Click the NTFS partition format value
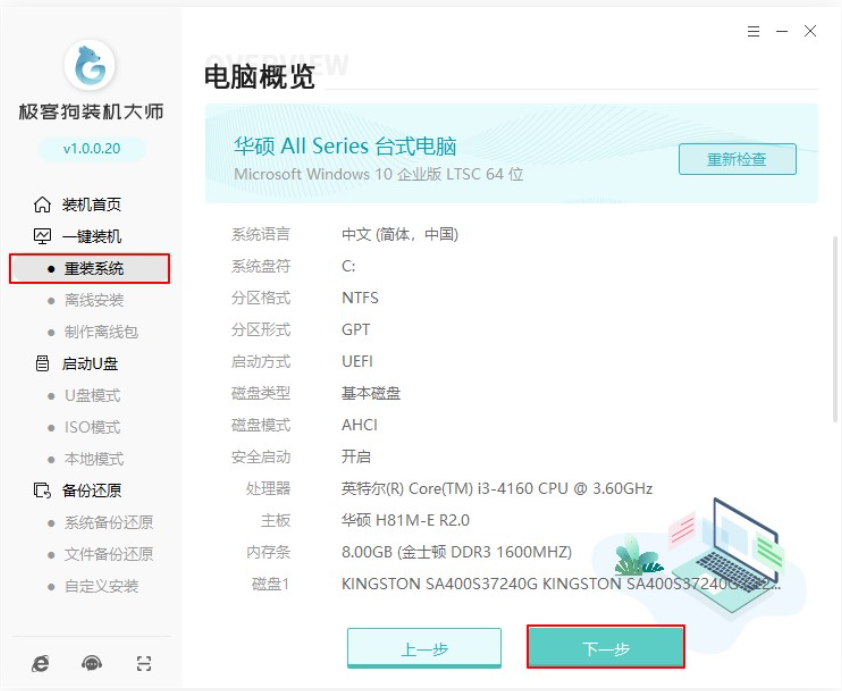Viewport: 842px width, 691px height. pos(360,298)
